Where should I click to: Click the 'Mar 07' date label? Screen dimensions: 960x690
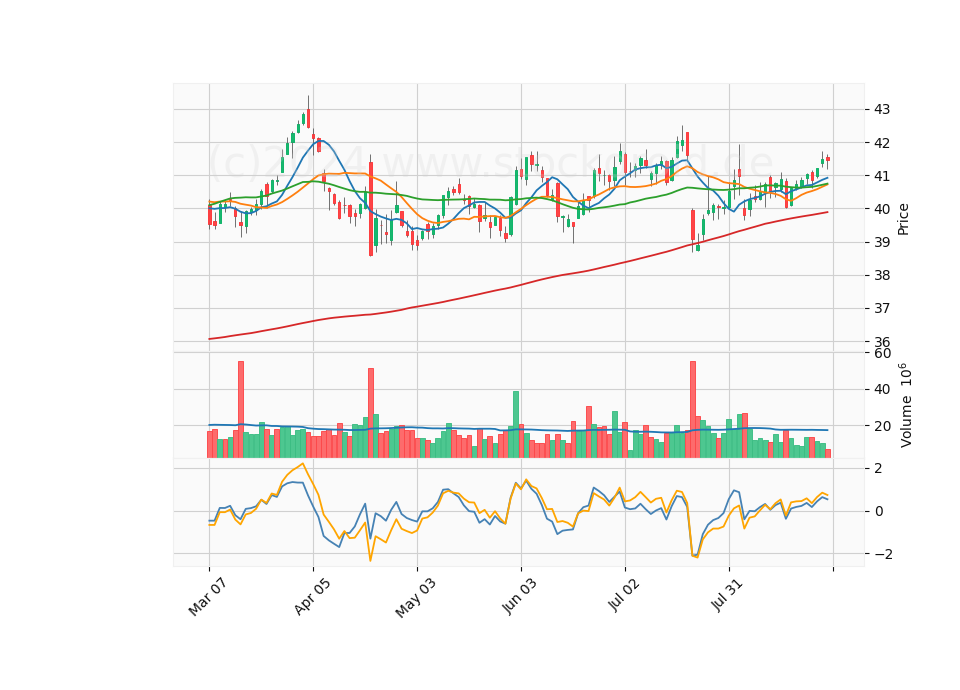(x=207, y=597)
